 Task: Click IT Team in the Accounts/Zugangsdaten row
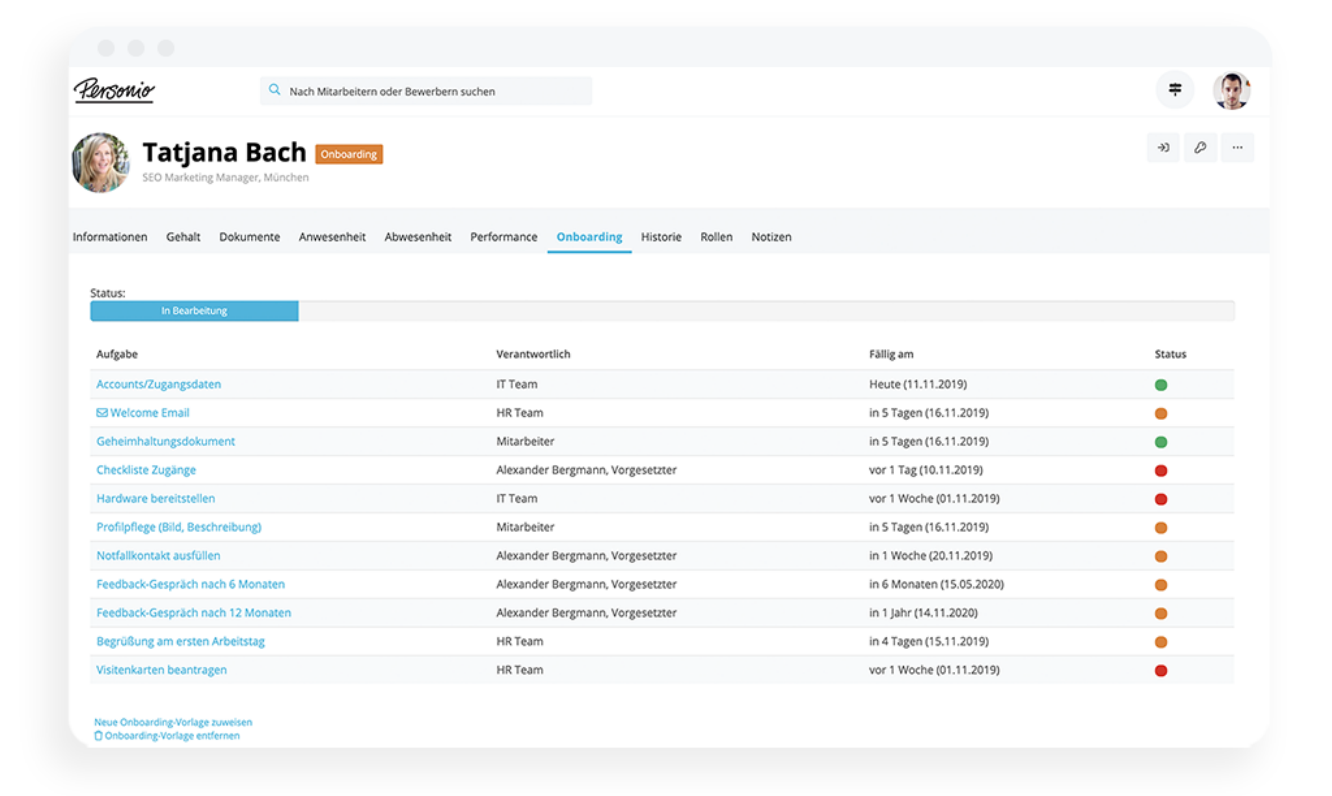tap(517, 385)
